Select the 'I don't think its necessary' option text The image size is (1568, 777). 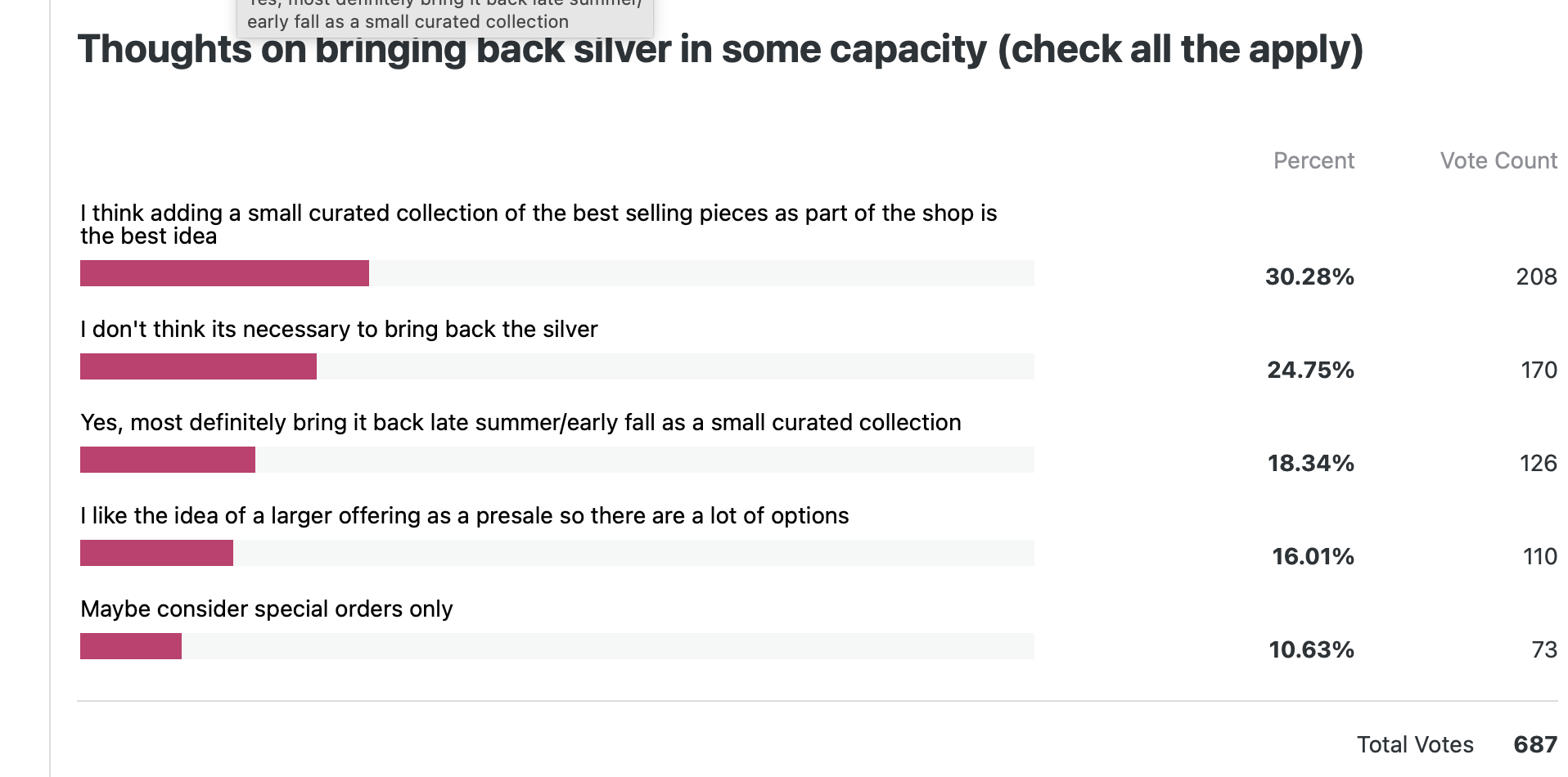[x=339, y=329]
